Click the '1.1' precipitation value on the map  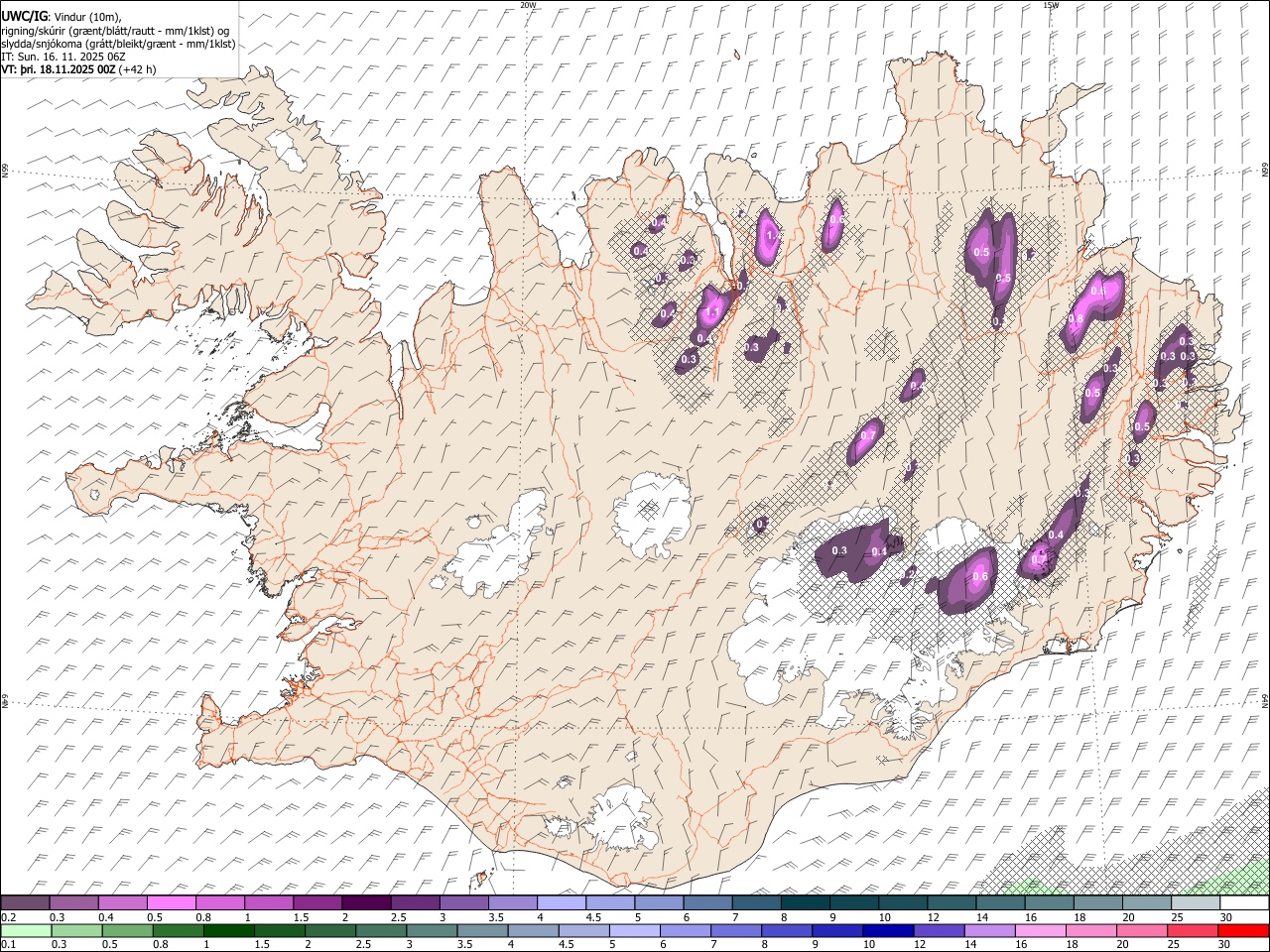[x=711, y=312]
